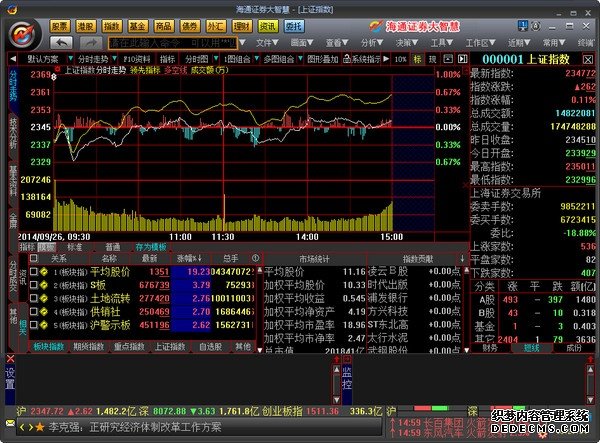Click the lock icon beside 系统指示
The height and width of the screenshot is (443, 600).
(347, 59)
